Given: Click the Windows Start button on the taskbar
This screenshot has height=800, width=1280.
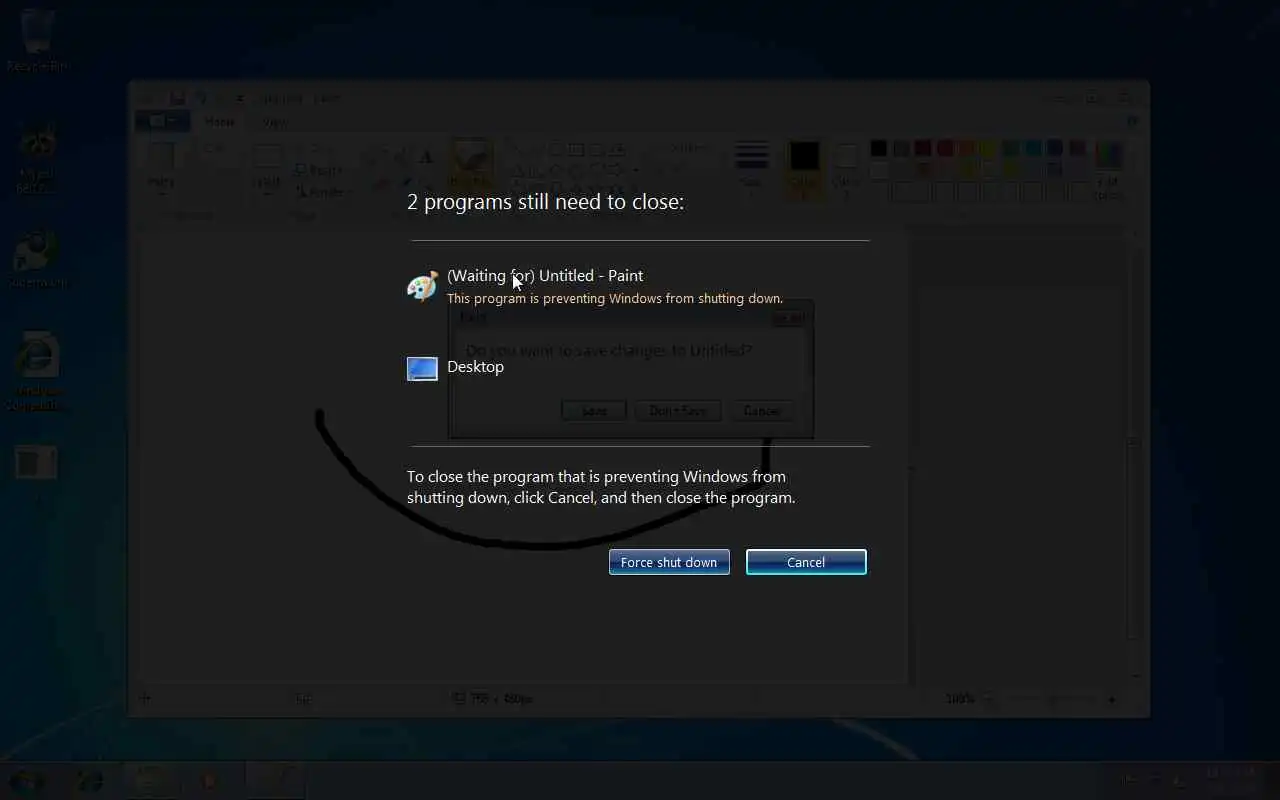Looking at the screenshot, I should tap(27, 780).
